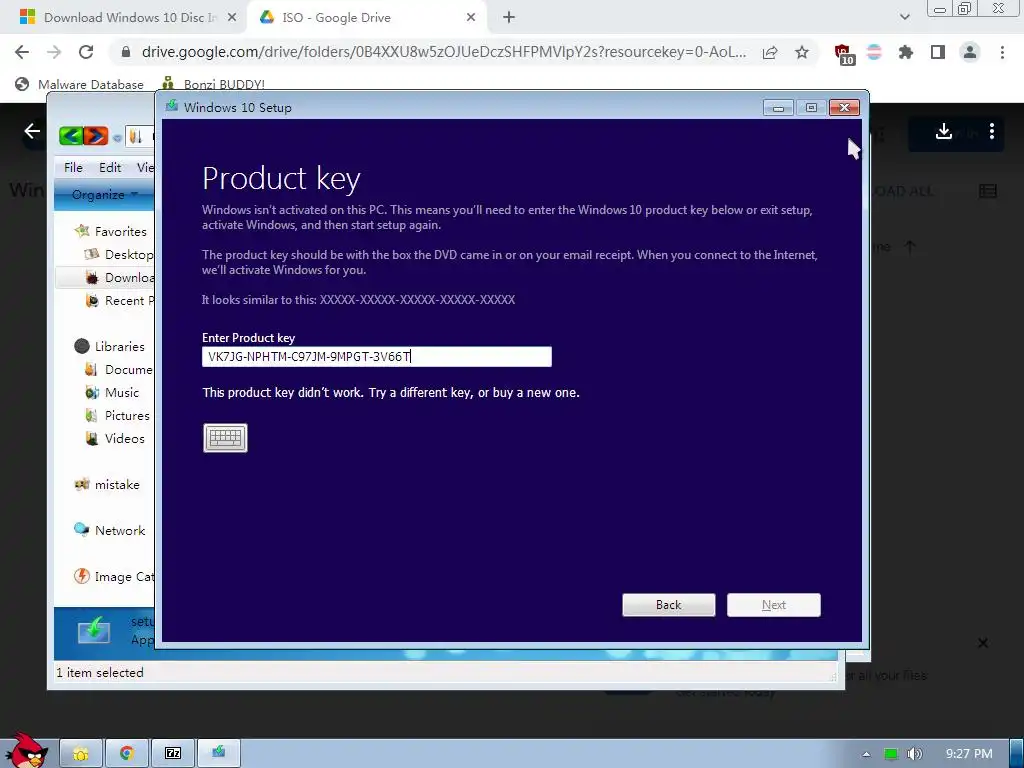
Task: Open Recent Places in Explorer sidebar
Action: (x=120, y=300)
